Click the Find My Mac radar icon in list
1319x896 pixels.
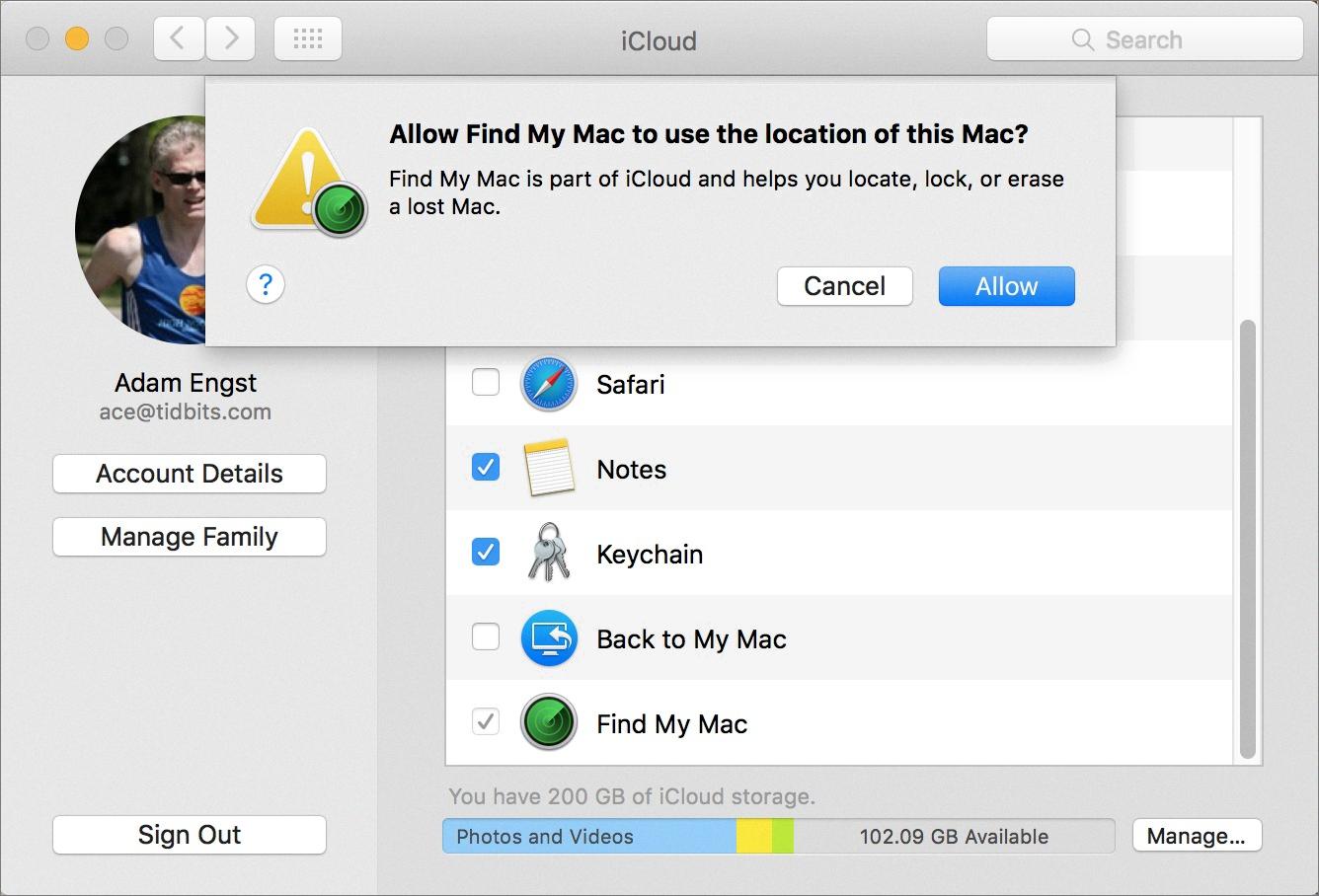(548, 723)
